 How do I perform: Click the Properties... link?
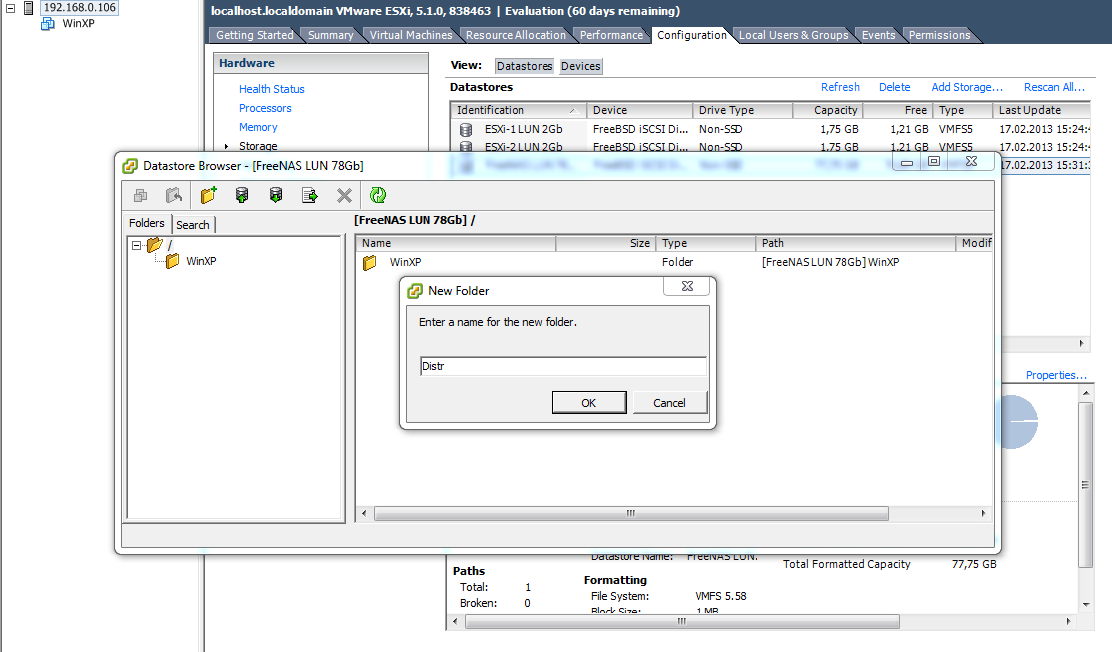coord(1056,375)
